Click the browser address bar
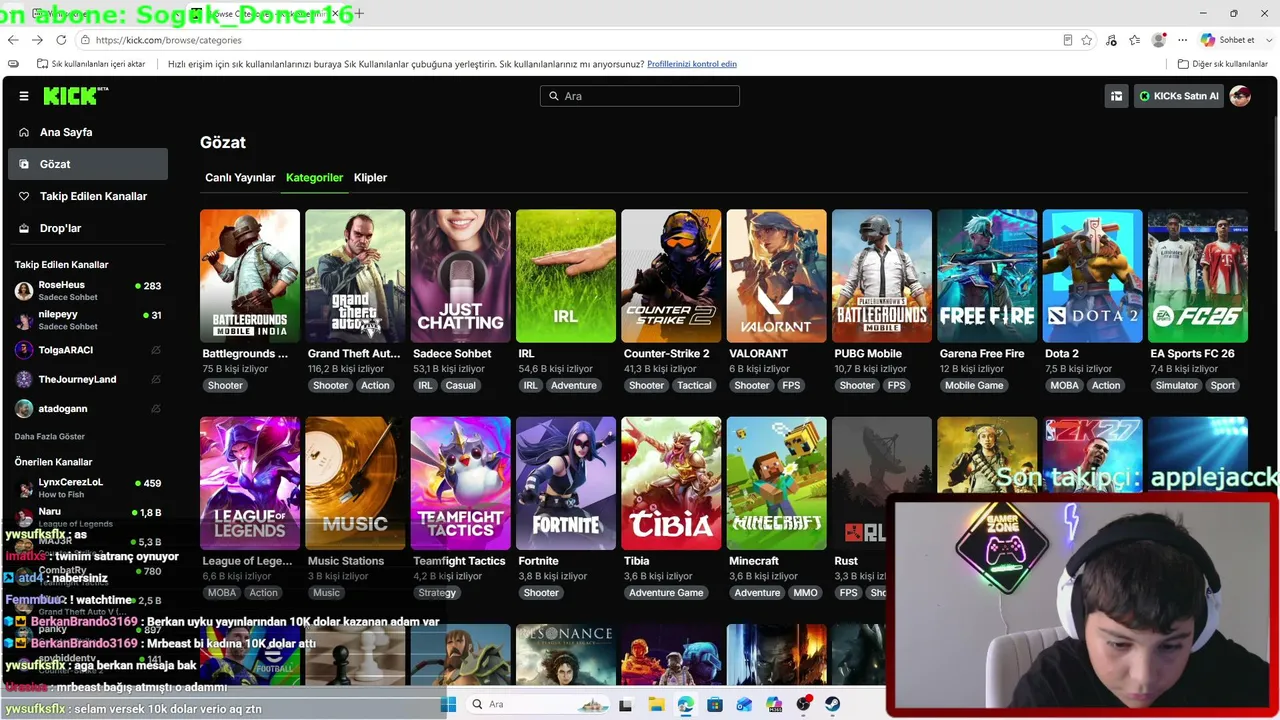Screen dimensions: 1280x720 (x=570, y=40)
